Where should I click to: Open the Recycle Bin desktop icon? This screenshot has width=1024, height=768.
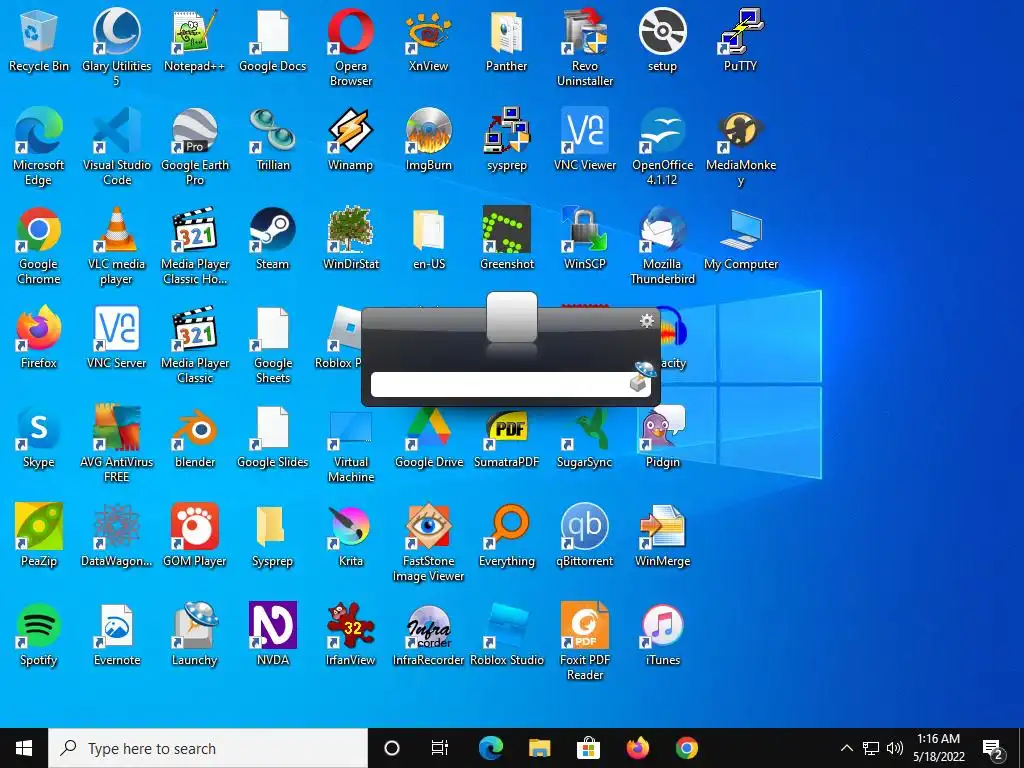[39, 40]
